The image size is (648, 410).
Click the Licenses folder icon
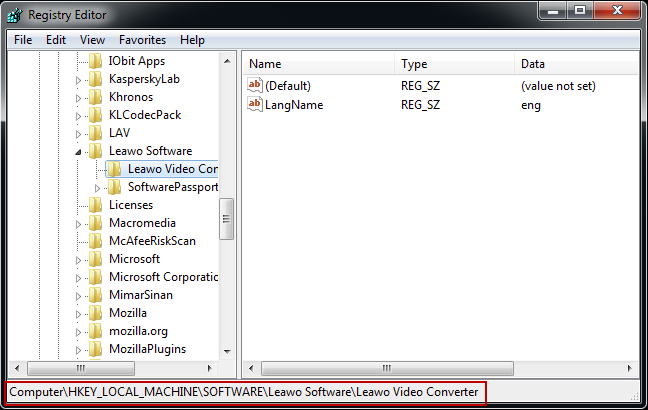pyautogui.click(x=95, y=205)
